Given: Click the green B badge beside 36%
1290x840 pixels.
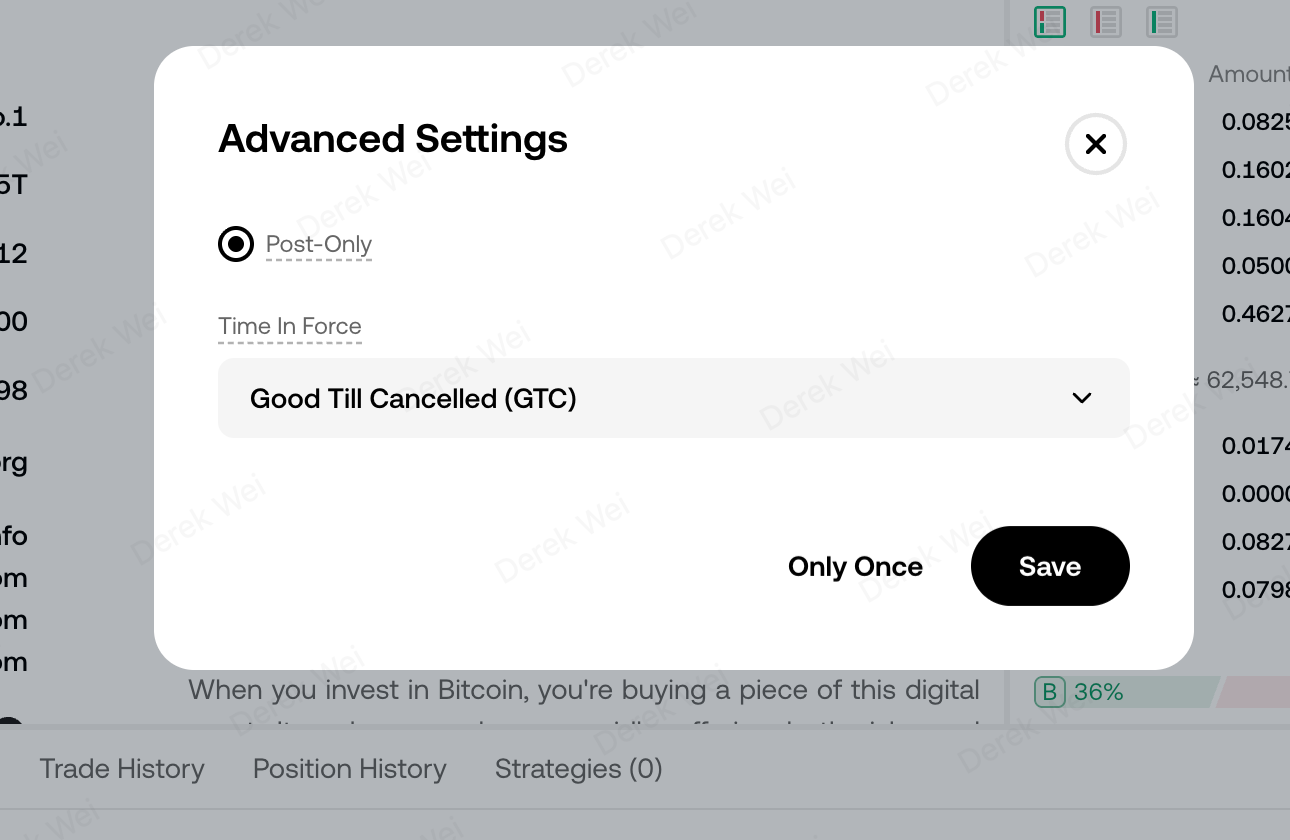Looking at the screenshot, I should [x=1049, y=692].
